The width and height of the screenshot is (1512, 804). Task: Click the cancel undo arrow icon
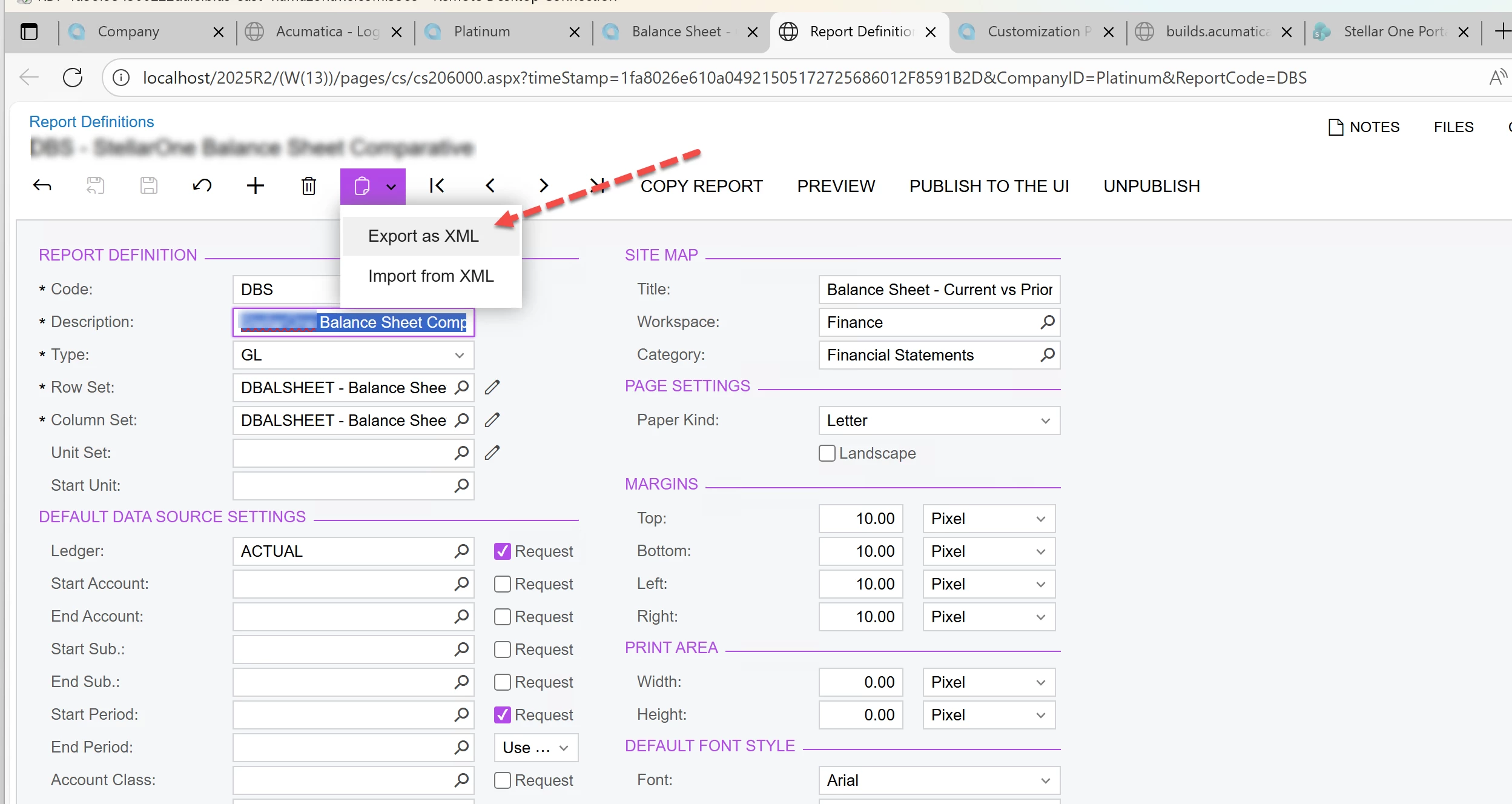202,186
